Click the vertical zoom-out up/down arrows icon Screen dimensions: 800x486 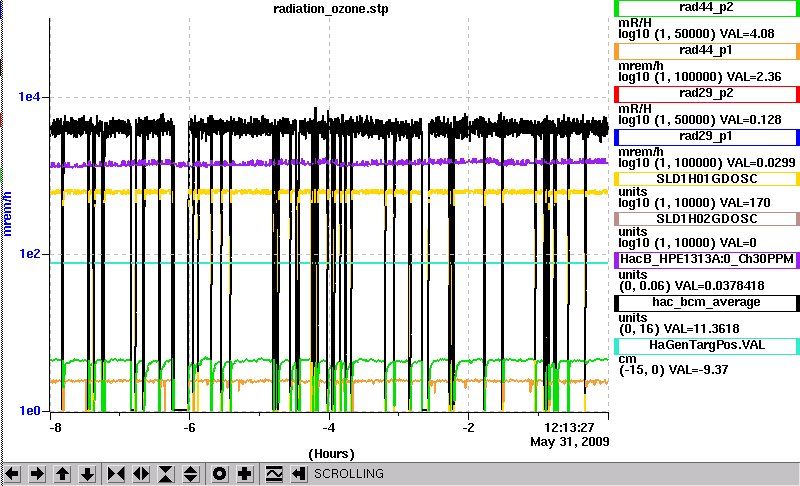(x=190, y=474)
